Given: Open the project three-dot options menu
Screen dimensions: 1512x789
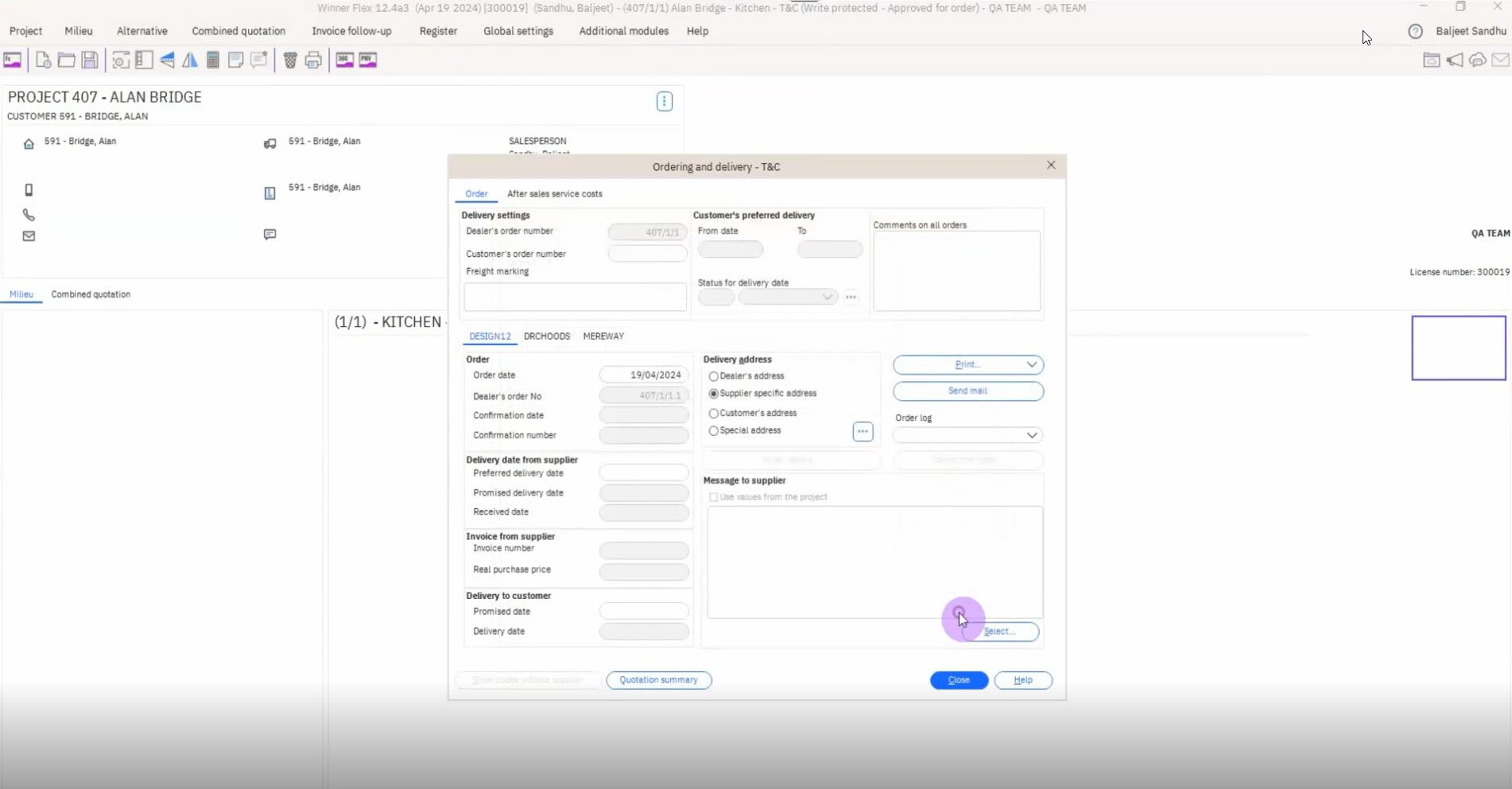Looking at the screenshot, I should tap(665, 102).
